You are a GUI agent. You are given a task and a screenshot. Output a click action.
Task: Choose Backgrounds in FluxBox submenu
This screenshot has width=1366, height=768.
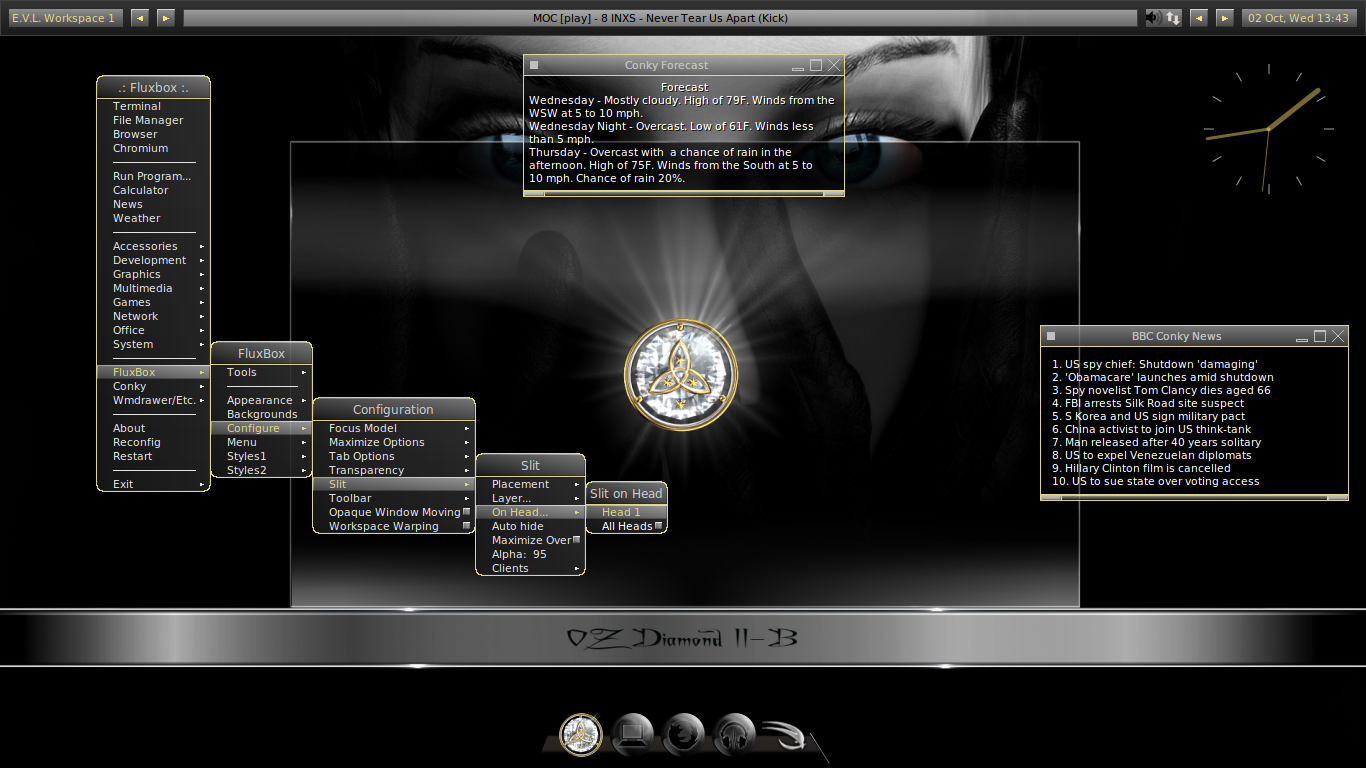coord(261,414)
